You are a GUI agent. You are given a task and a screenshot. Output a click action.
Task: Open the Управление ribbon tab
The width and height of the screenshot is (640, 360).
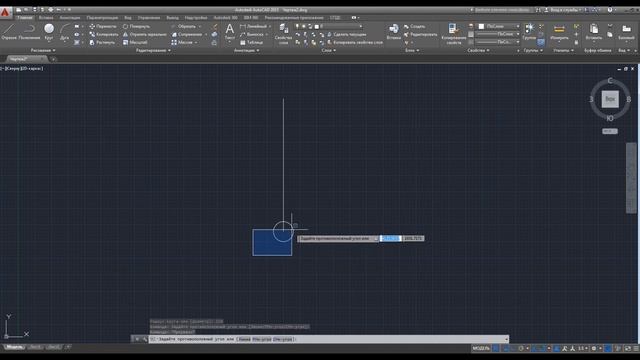(149, 18)
